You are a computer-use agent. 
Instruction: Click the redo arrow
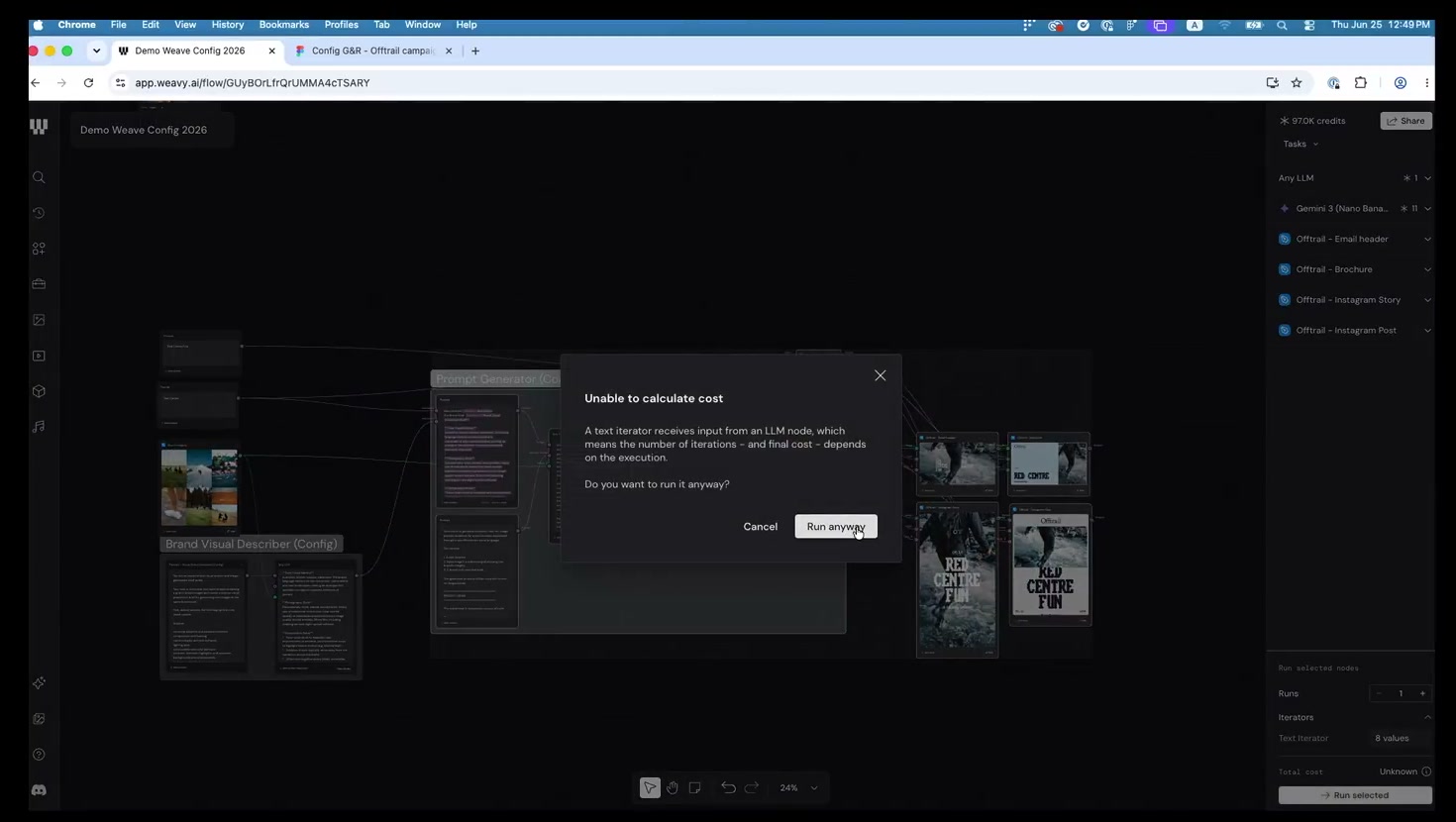[x=752, y=787]
